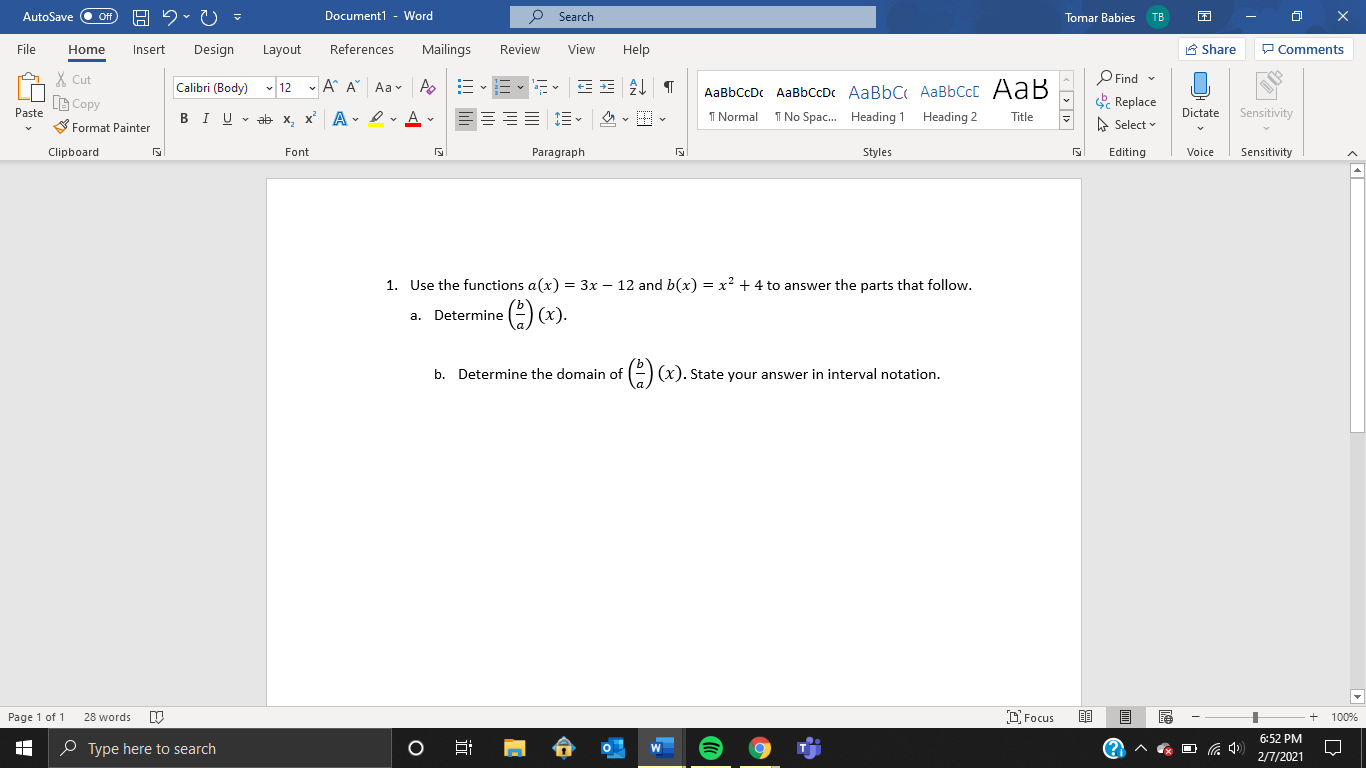
Task: Click Clear All Formatting icon
Action: point(428,88)
